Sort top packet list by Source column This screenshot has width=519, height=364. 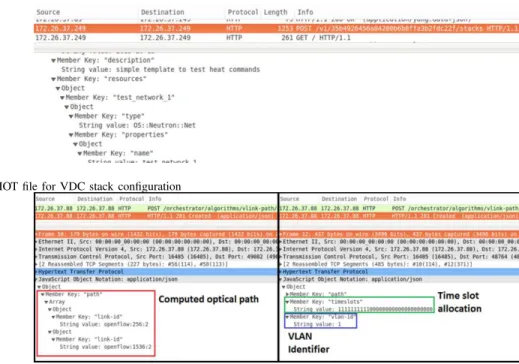[x=48, y=12]
